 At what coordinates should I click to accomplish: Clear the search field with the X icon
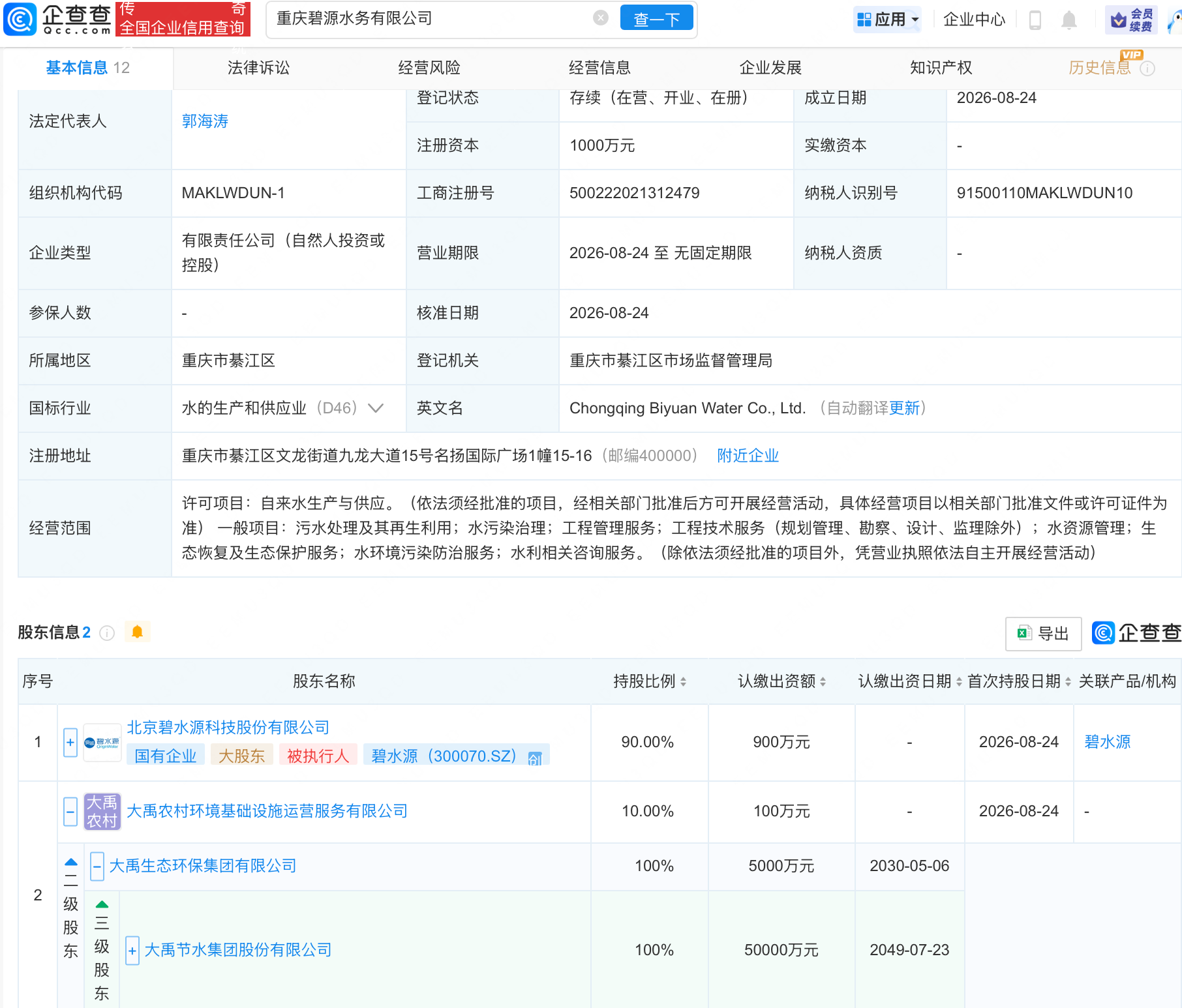600,18
